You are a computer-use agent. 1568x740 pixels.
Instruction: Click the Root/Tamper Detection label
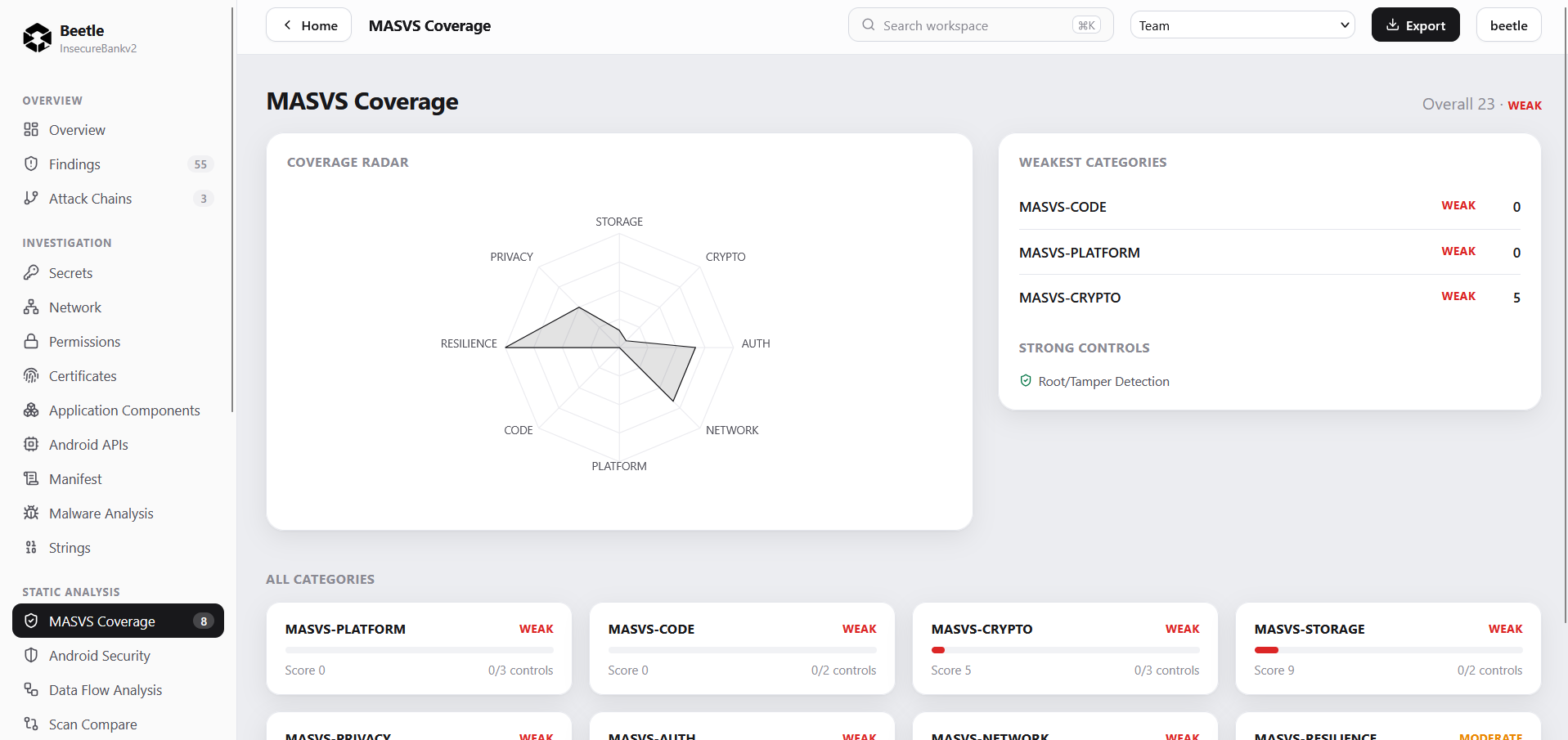point(1103,381)
